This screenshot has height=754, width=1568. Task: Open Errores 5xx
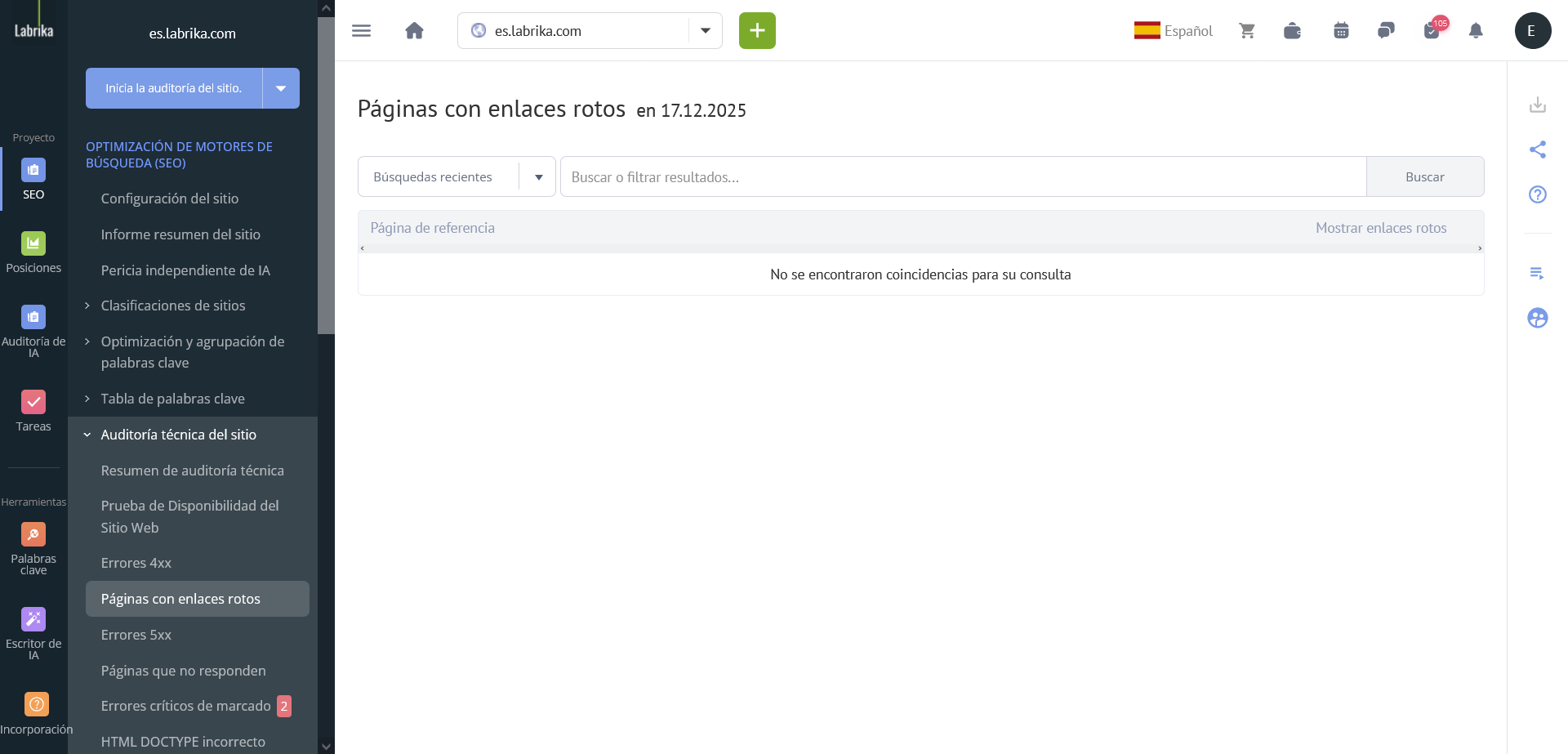(136, 635)
